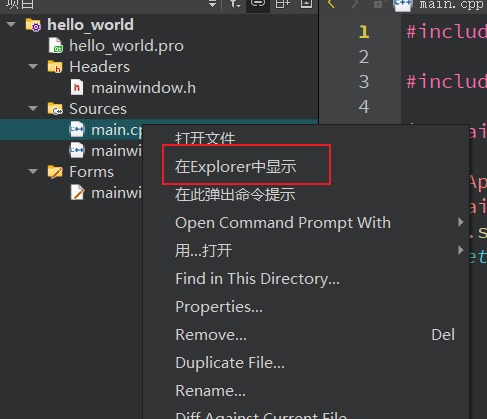Select hello_world.pro label in tree
The height and width of the screenshot is (419, 487).
coord(126,46)
